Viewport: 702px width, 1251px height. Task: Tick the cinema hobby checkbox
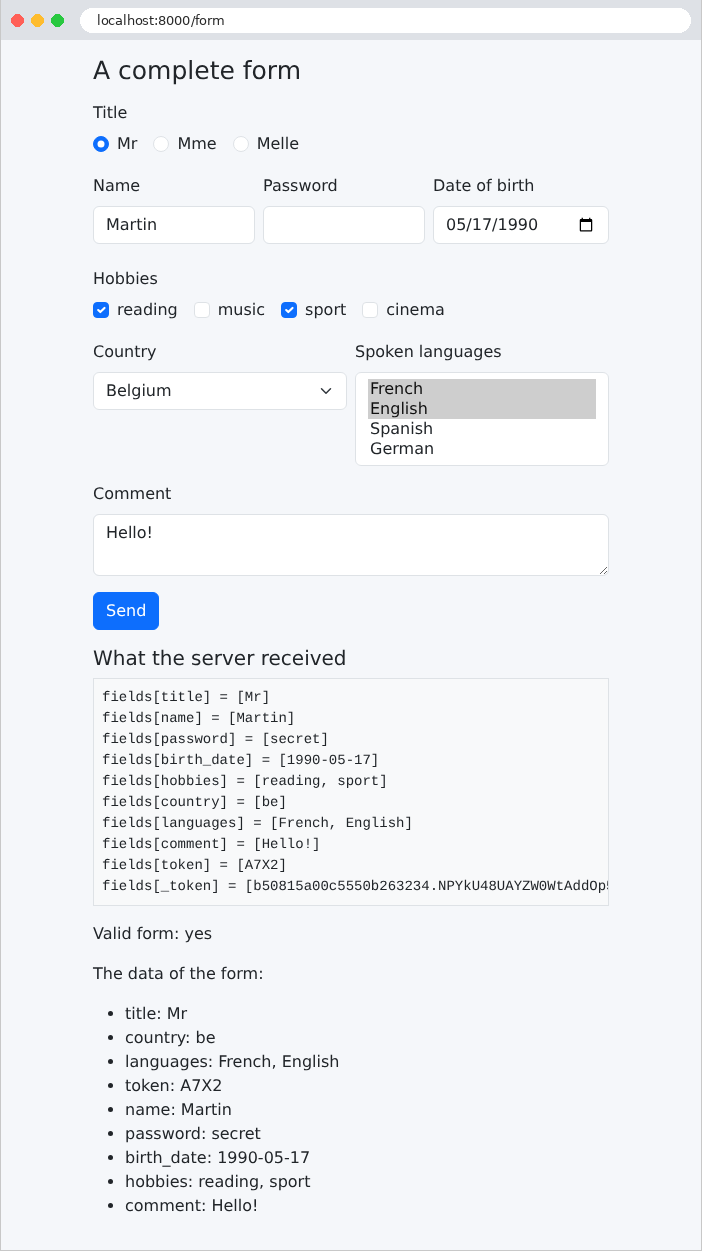tap(370, 310)
